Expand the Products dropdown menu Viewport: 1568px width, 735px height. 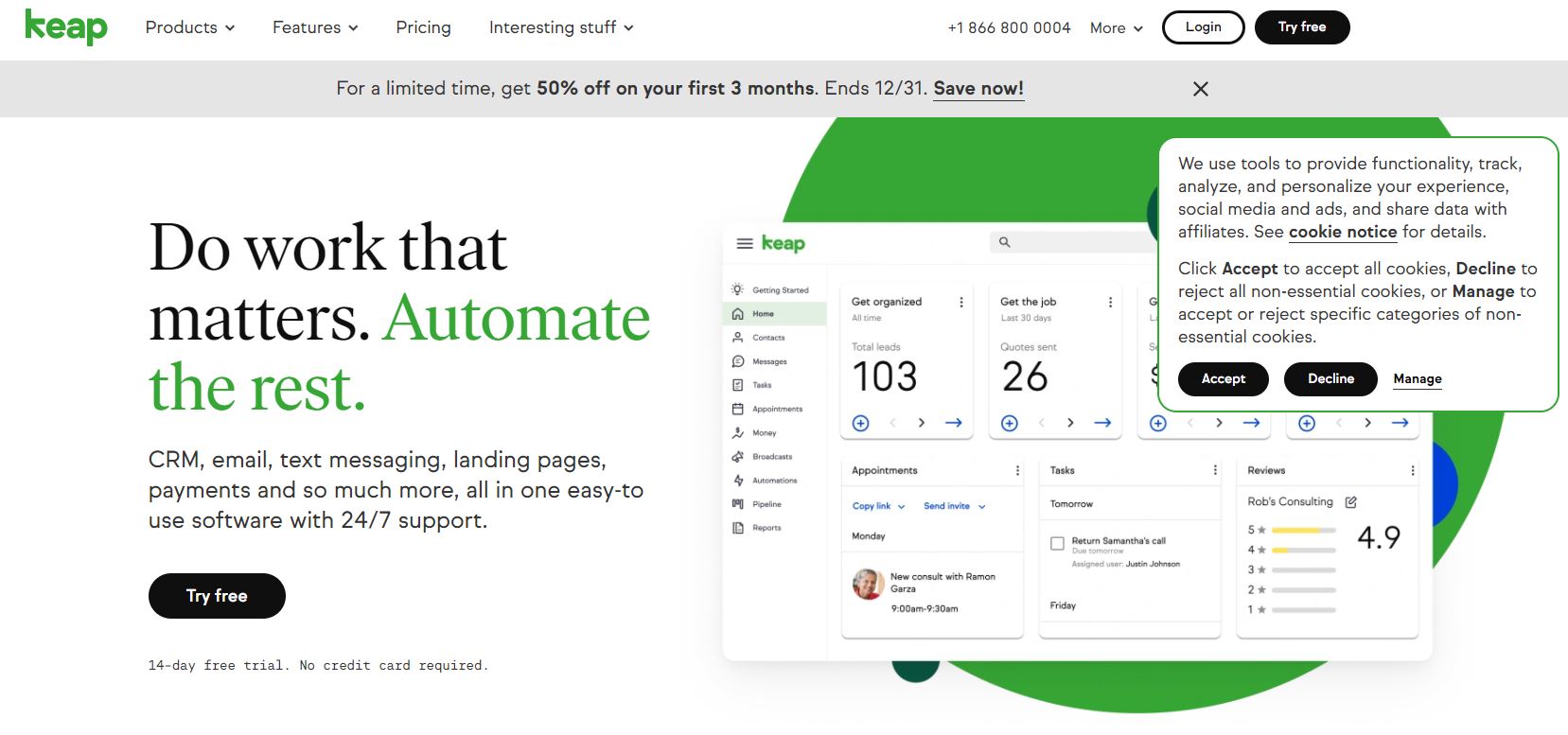190,27
